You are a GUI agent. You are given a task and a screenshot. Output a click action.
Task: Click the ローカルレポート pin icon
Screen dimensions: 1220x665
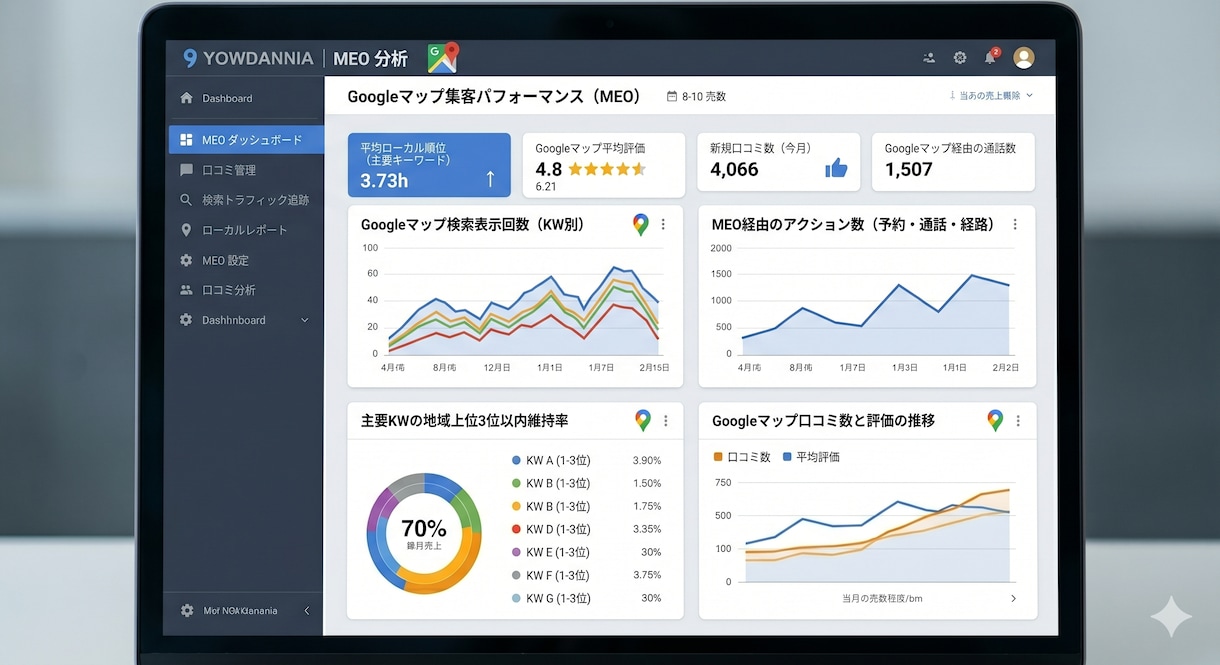(186, 230)
